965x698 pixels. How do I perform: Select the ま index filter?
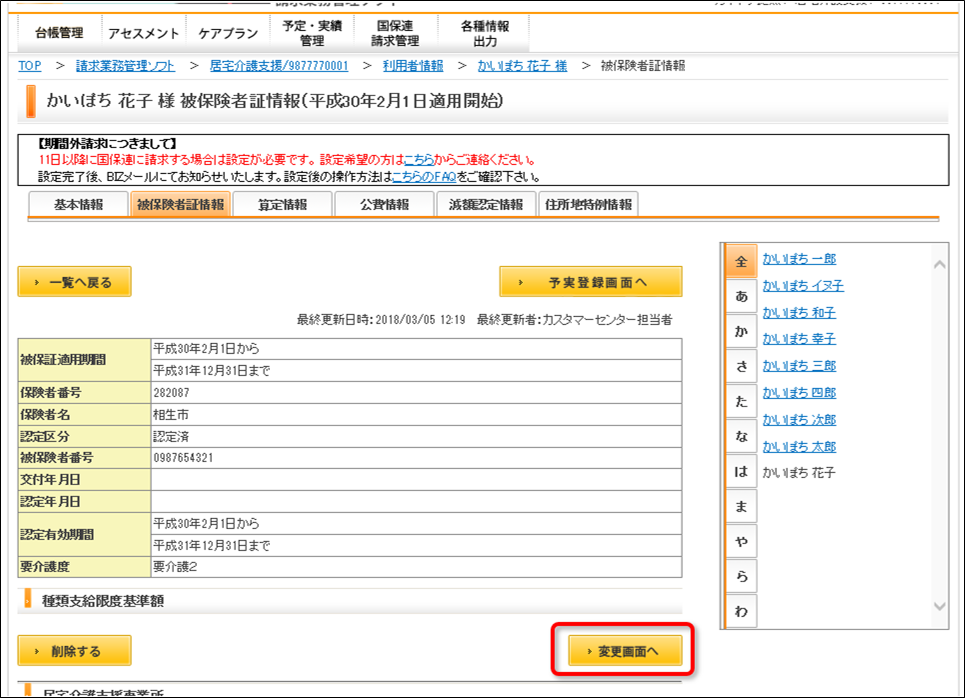742,507
